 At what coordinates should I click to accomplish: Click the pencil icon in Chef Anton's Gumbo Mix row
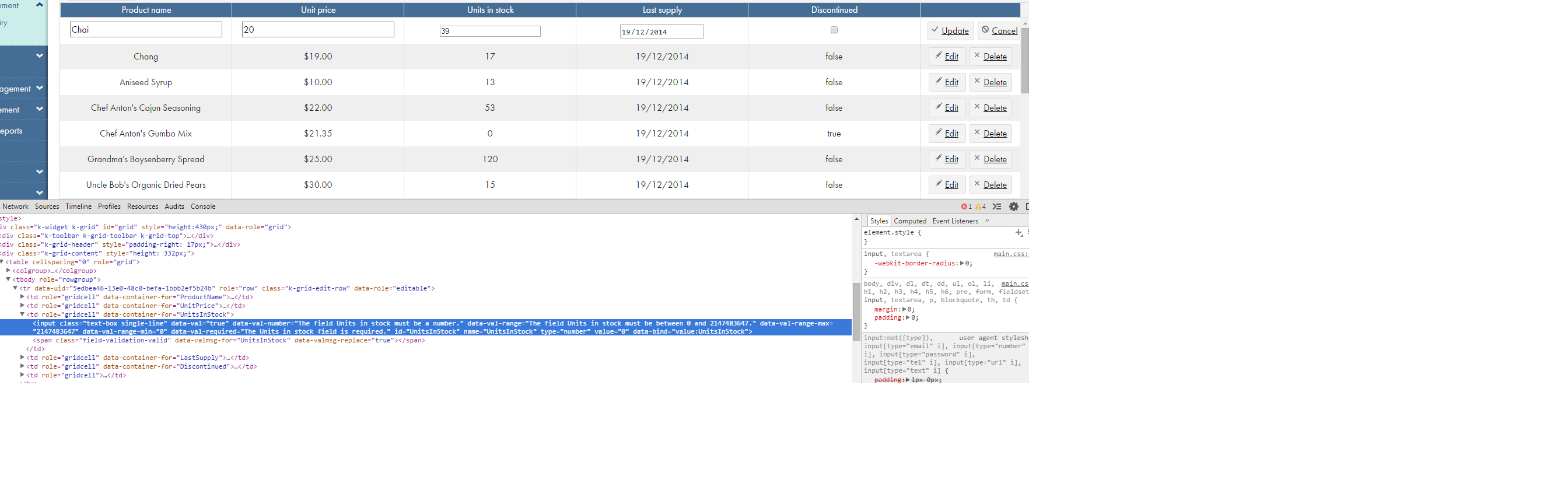pos(939,132)
